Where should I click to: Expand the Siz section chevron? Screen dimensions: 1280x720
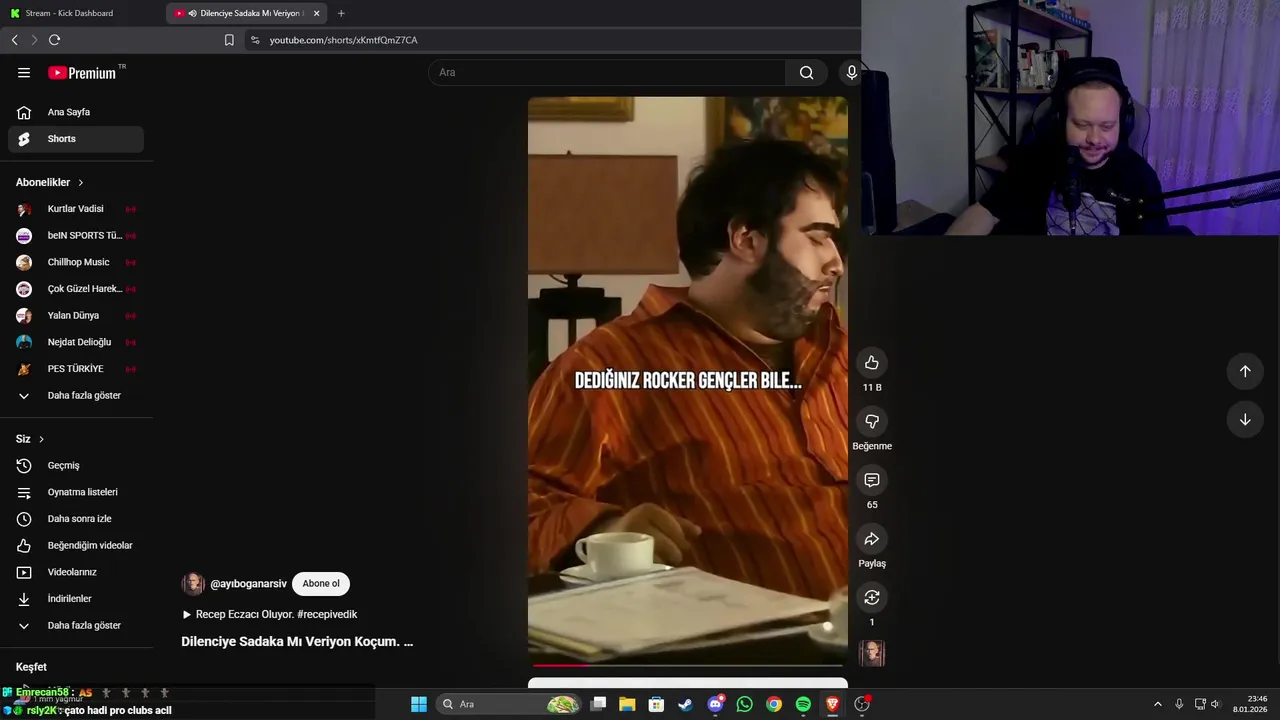pyautogui.click(x=41, y=439)
